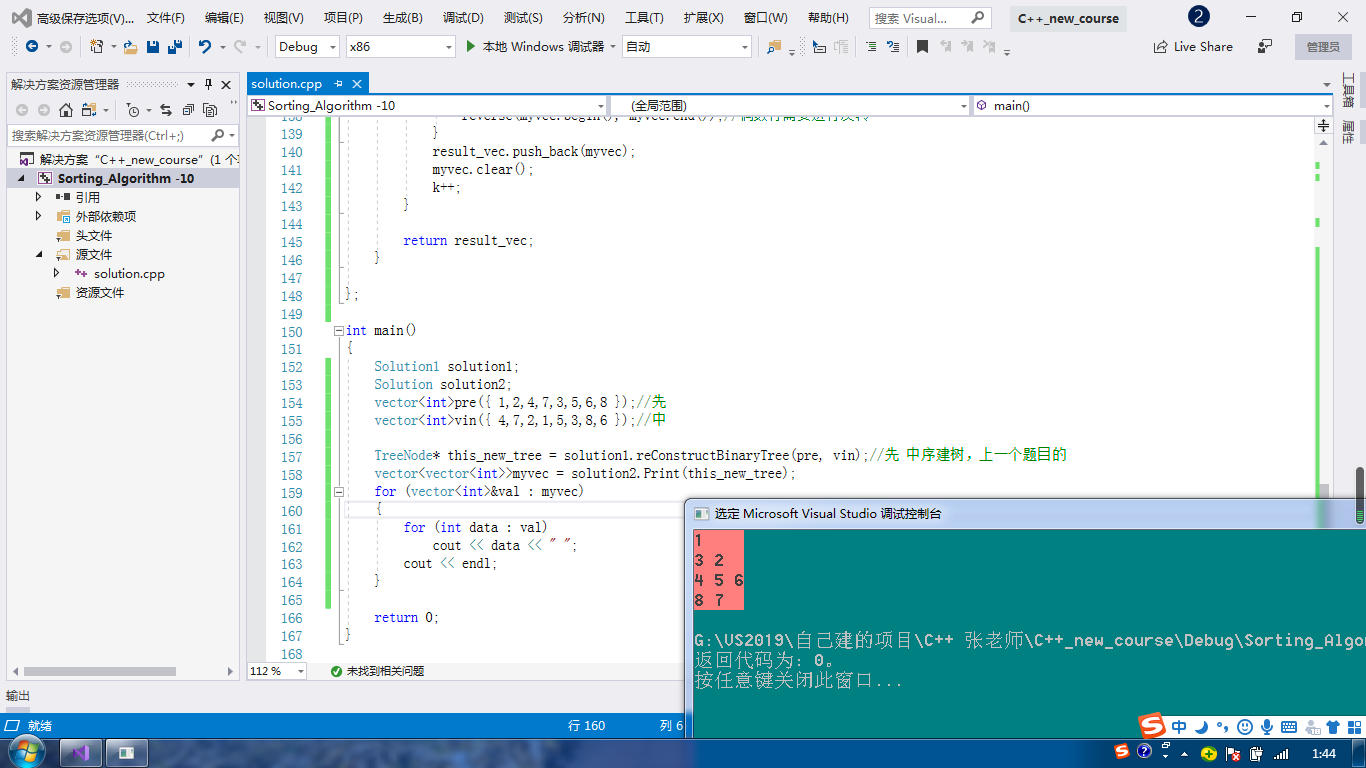Click 未找到相关问题 status indicator
The image size is (1366, 768).
377,671
